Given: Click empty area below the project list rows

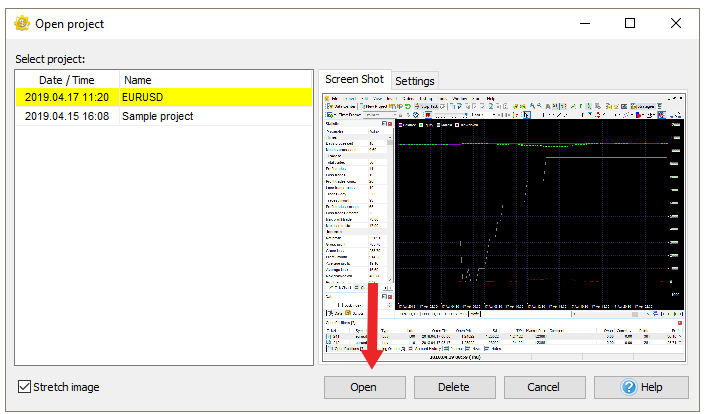Looking at the screenshot, I should tap(160, 250).
